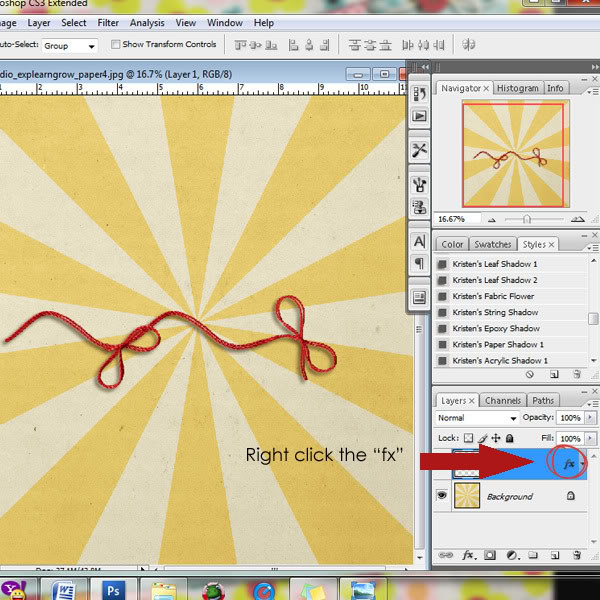Open the Brushes panel icon in the dock

tap(419, 185)
